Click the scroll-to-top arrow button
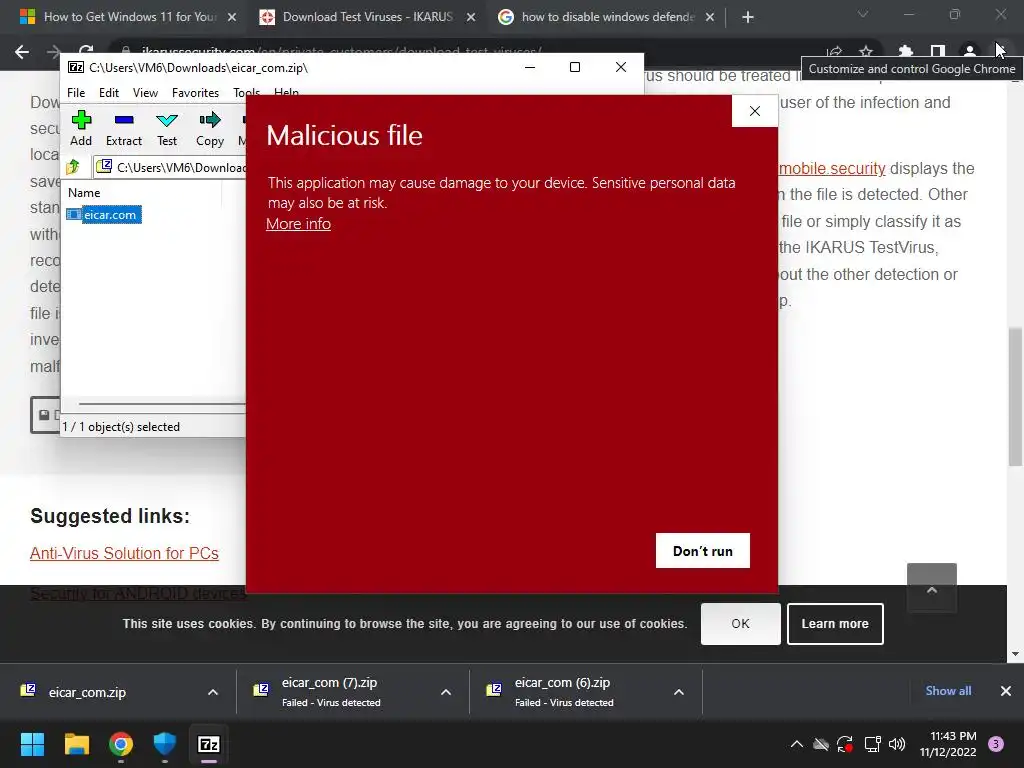Viewport: 1024px width, 768px height. pyautogui.click(x=932, y=588)
